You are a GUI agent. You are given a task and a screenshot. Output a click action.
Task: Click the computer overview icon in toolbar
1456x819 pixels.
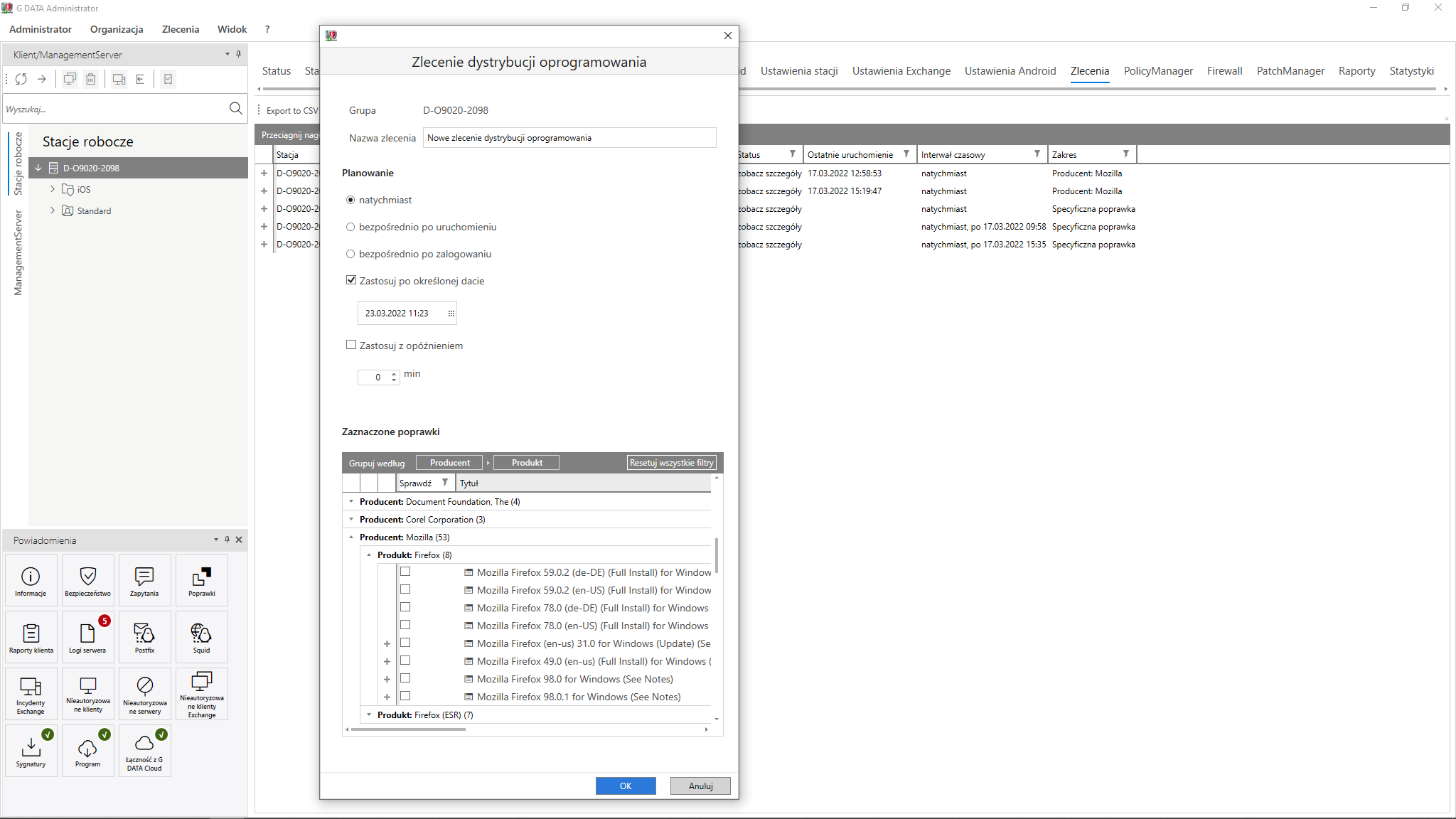pos(119,79)
